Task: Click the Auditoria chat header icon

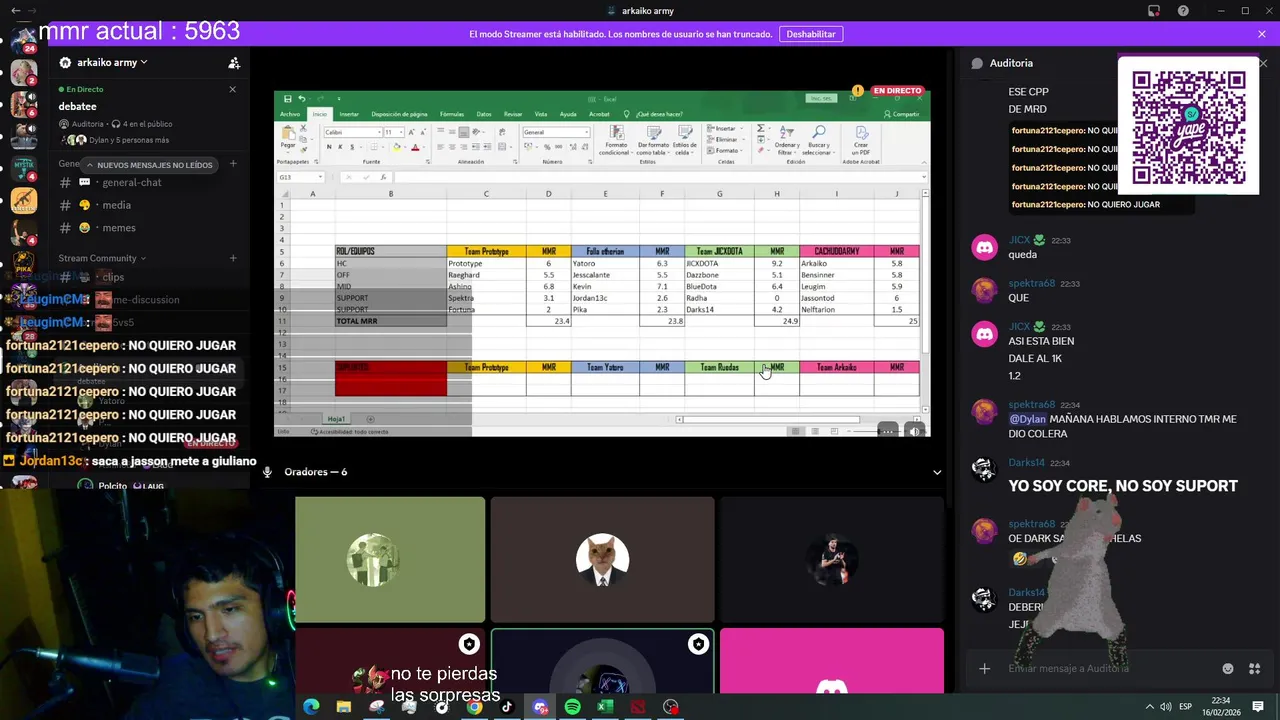Action: click(977, 63)
